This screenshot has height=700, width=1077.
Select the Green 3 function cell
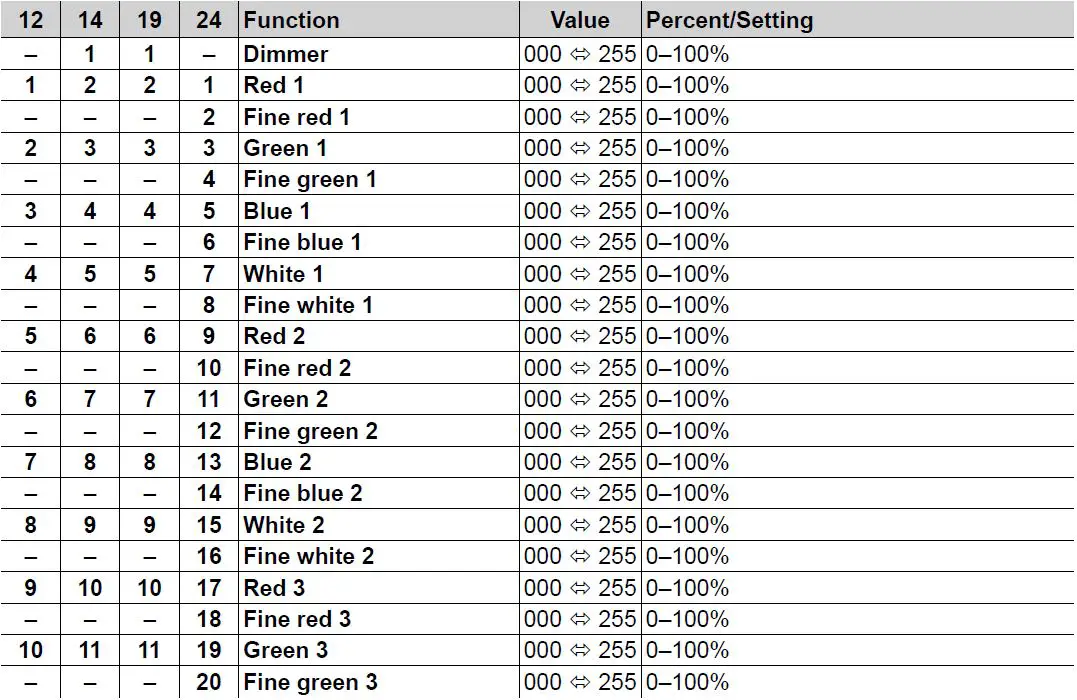coord(286,650)
